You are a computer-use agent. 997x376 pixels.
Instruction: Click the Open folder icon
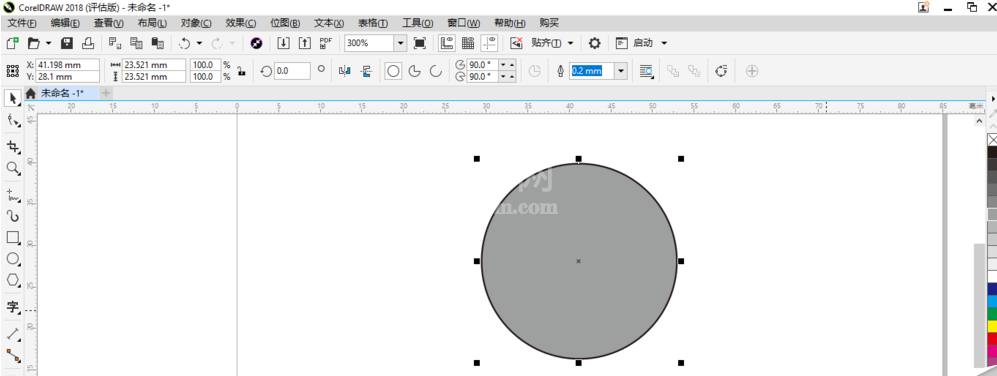pyautogui.click(x=33, y=43)
